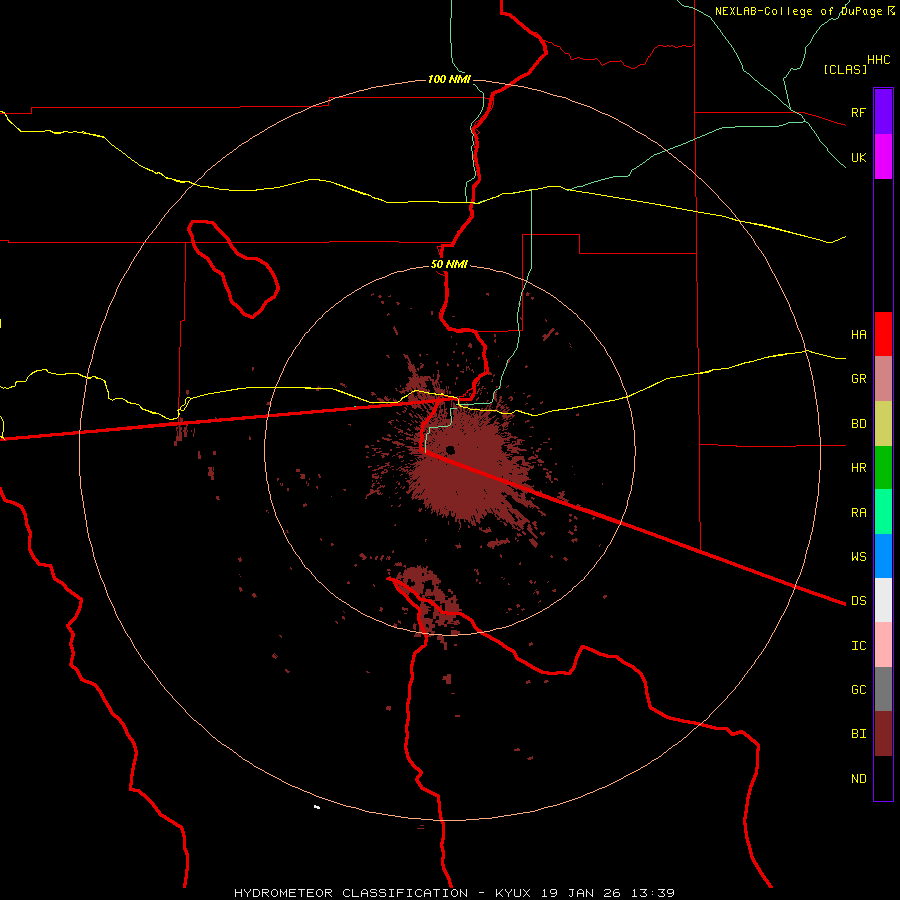Image resolution: width=900 pixels, height=900 pixels.
Task: Click the DS white legend swatch
Action: coord(883,600)
